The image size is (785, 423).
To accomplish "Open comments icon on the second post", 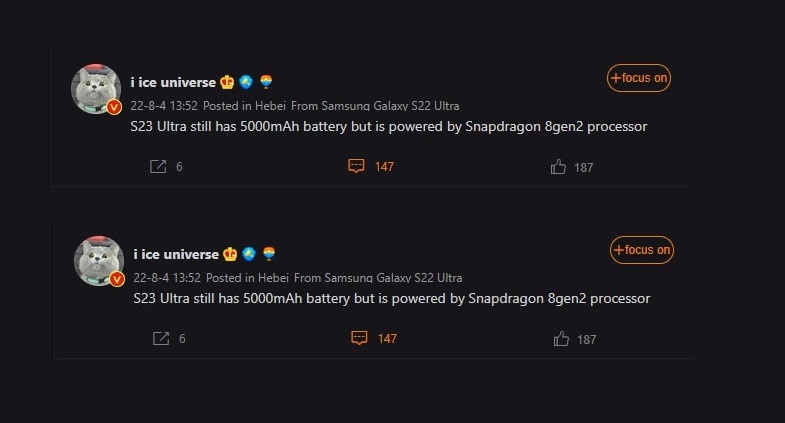I will 359,338.
